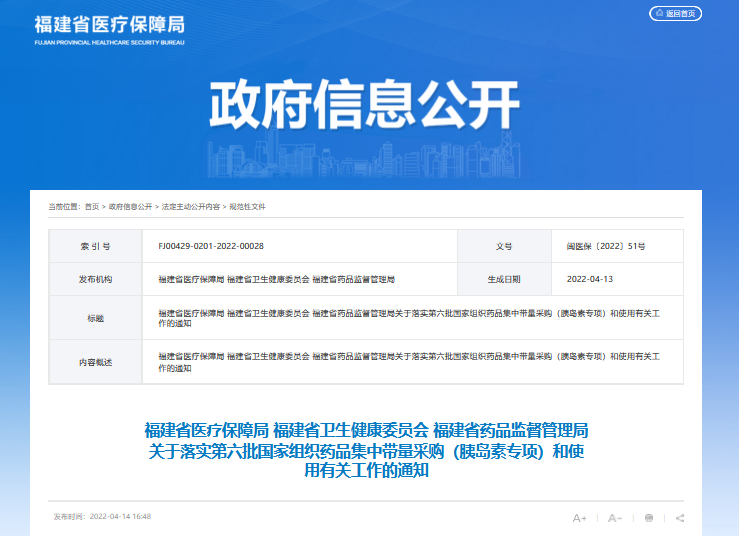739x536 pixels.
Task: Click the 返回首页 button
Action: tap(675, 13)
